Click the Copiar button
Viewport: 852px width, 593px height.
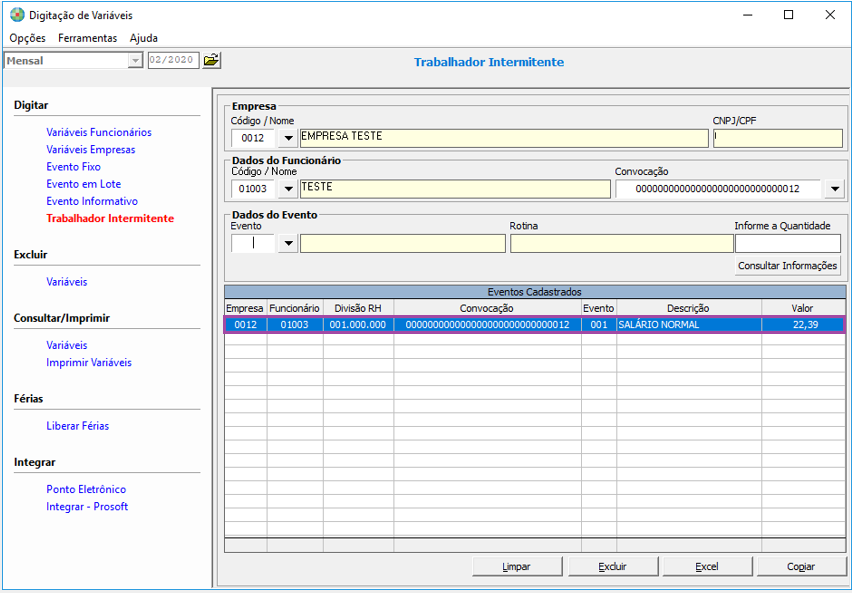[801, 566]
